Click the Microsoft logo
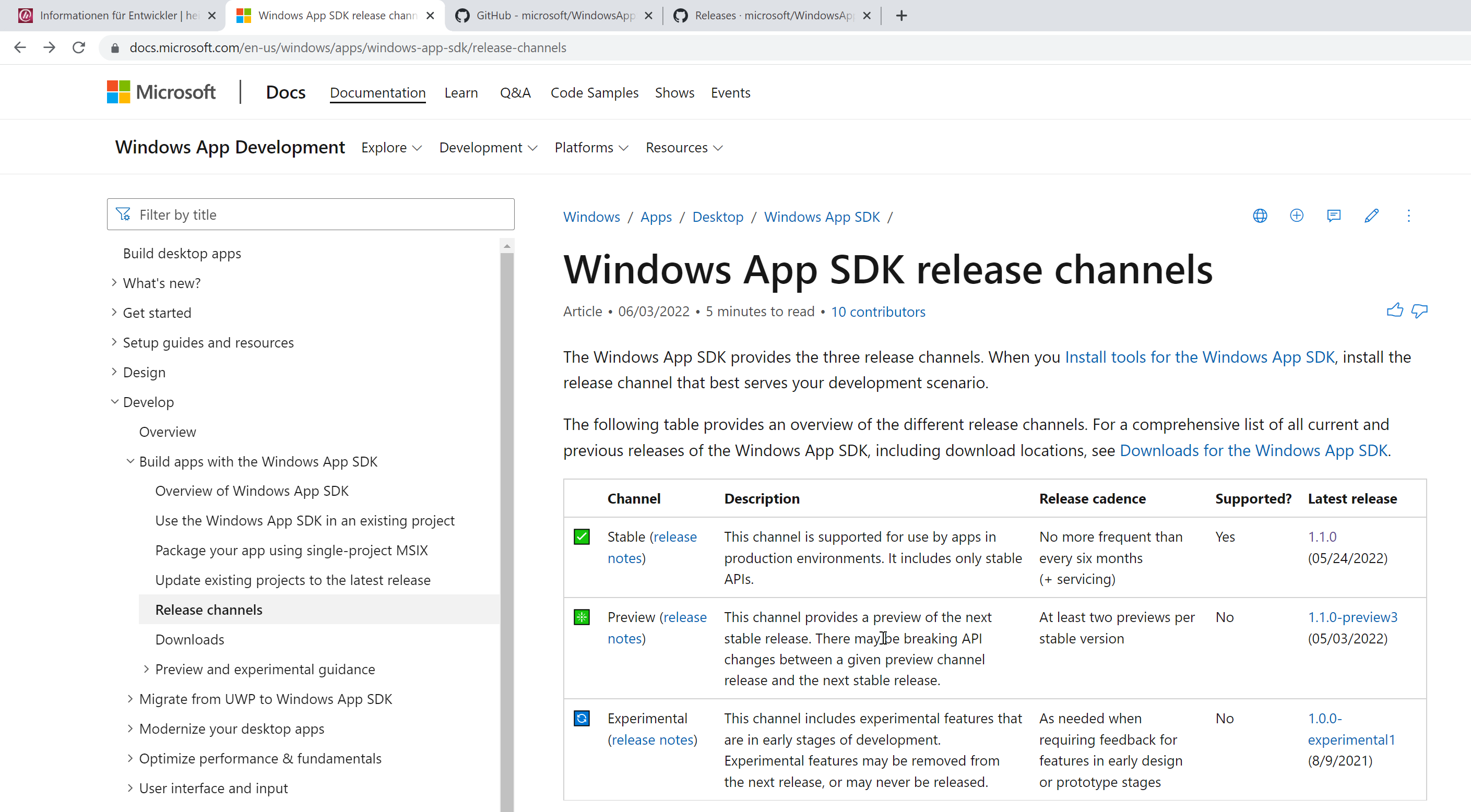1471x812 pixels. tap(161, 92)
